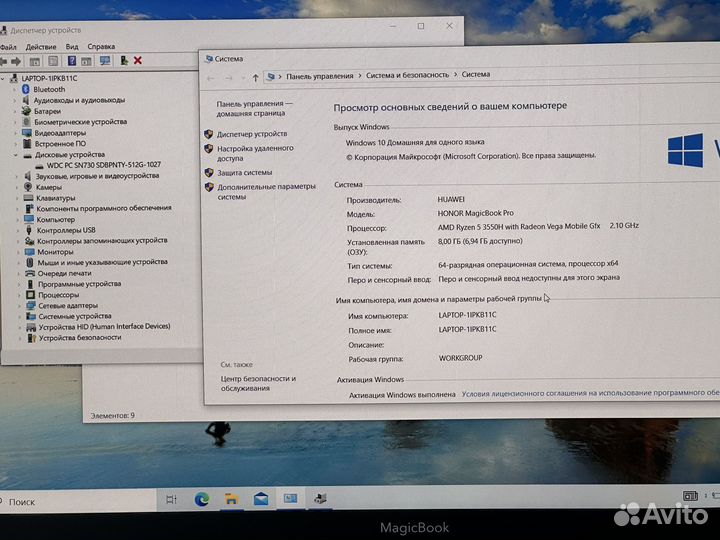Click blue Help question-mark toolbar icon
This screenshot has width=720, height=540.
[72, 61]
